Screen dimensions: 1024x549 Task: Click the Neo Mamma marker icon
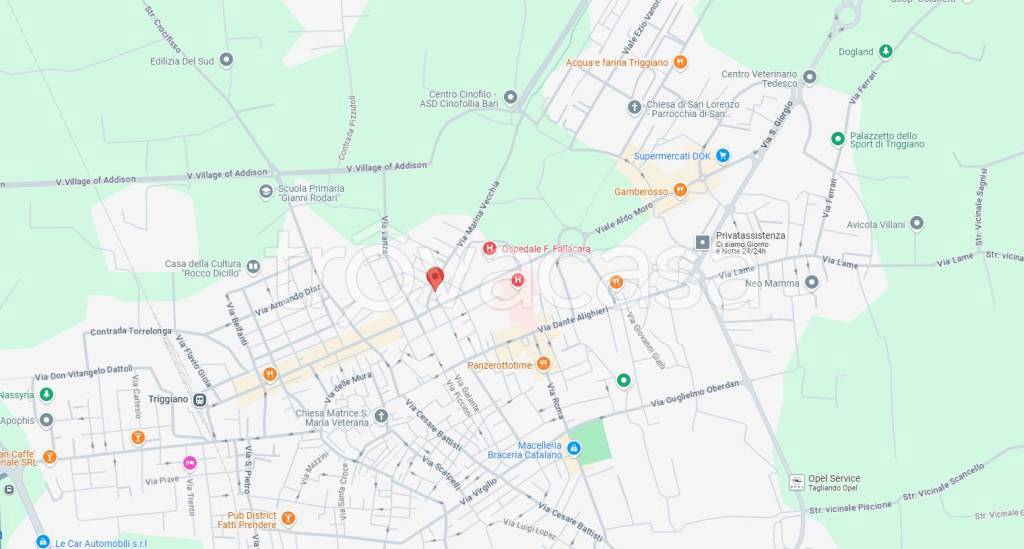[x=811, y=282]
